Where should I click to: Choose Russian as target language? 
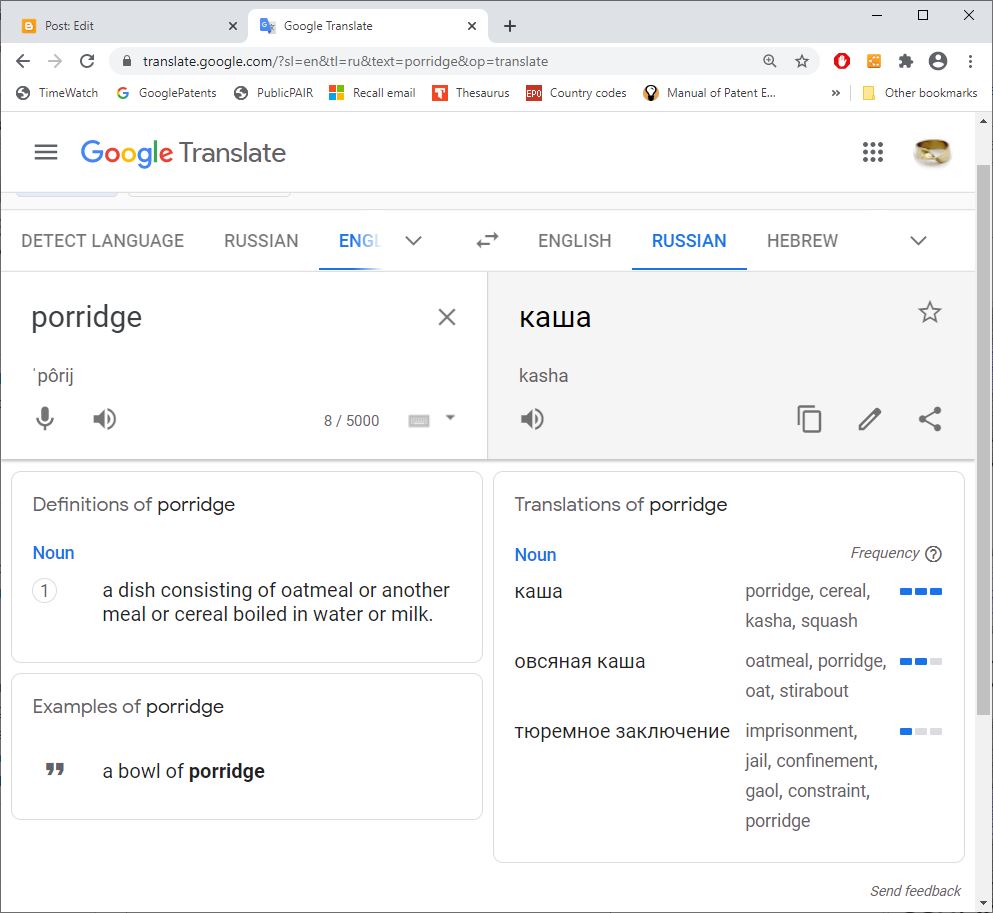[x=689, y=241]
